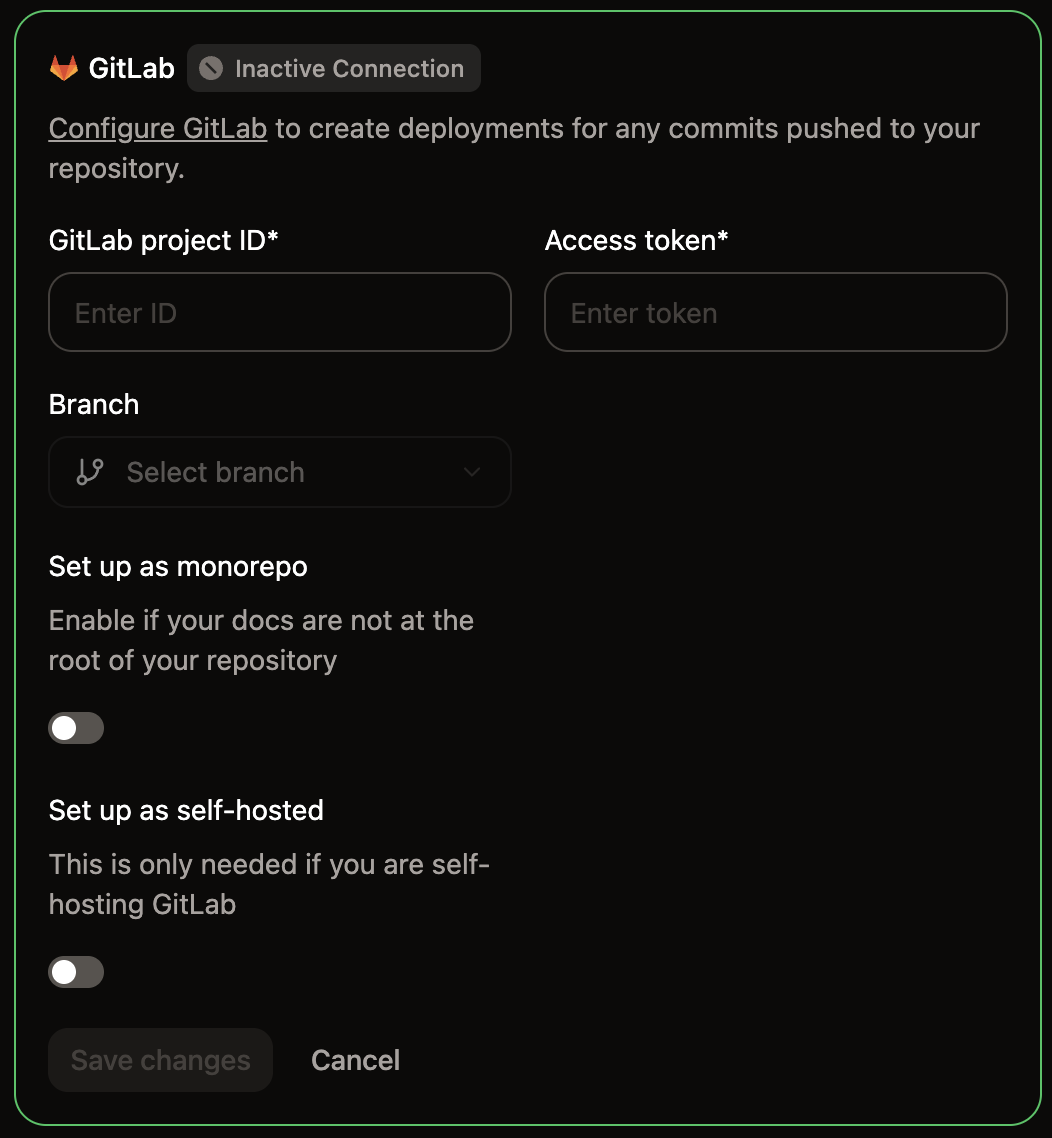The height and width of the screenshot is (1138, 1052).
Task: Click the GitLab heading next to the logo
Action: pos(133,67)
